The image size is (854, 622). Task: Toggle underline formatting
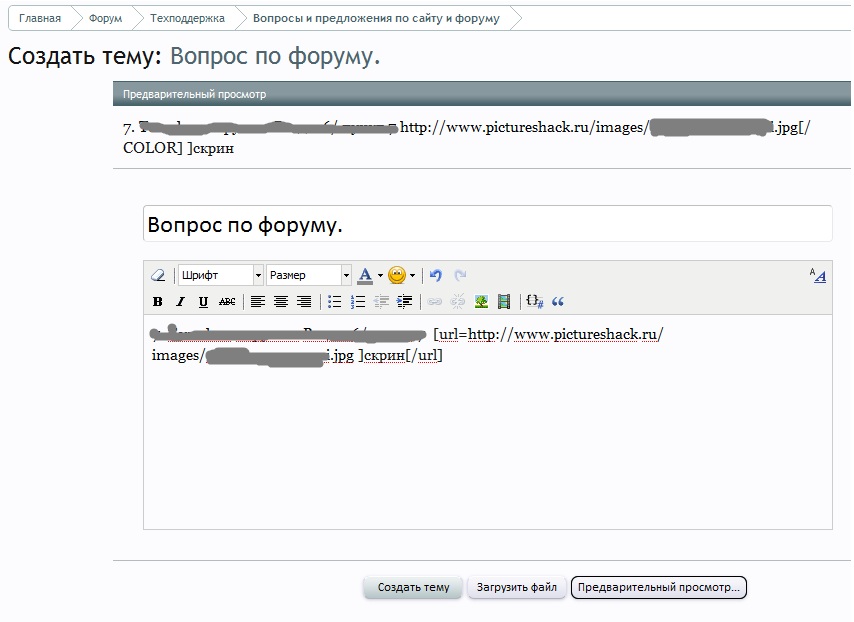(203, 301)
